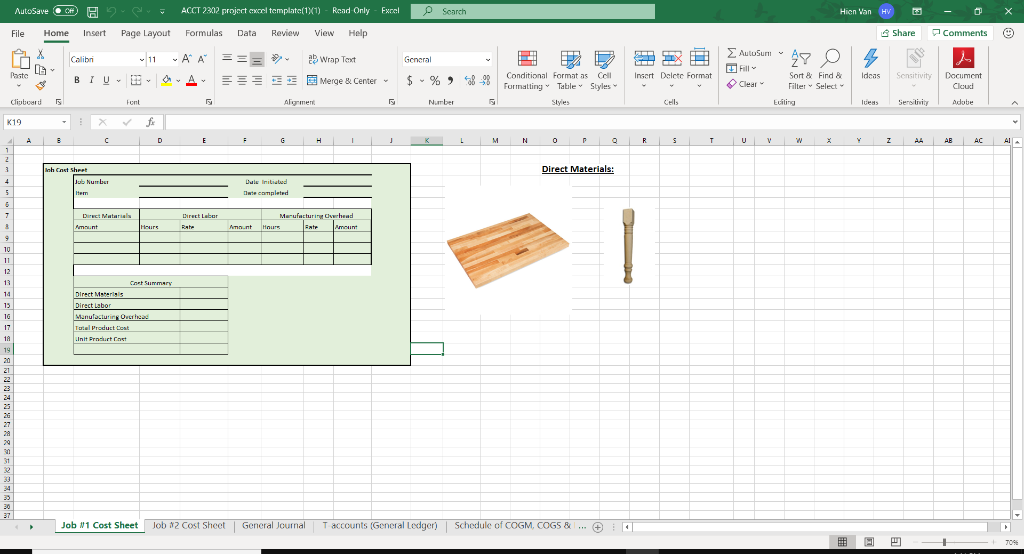Align text to the left
The image size is (1024, 554).
[227, 80]
